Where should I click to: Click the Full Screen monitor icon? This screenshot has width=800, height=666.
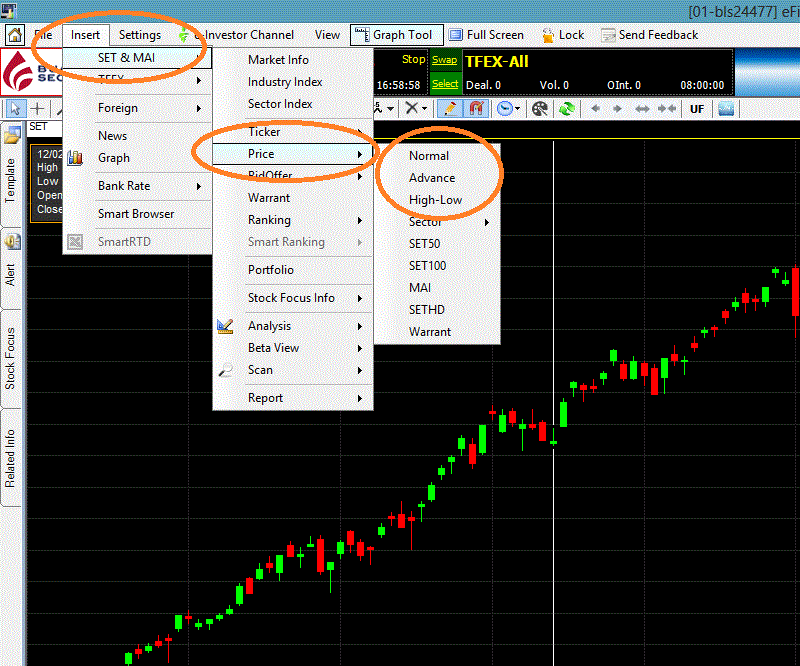(455, 35)
